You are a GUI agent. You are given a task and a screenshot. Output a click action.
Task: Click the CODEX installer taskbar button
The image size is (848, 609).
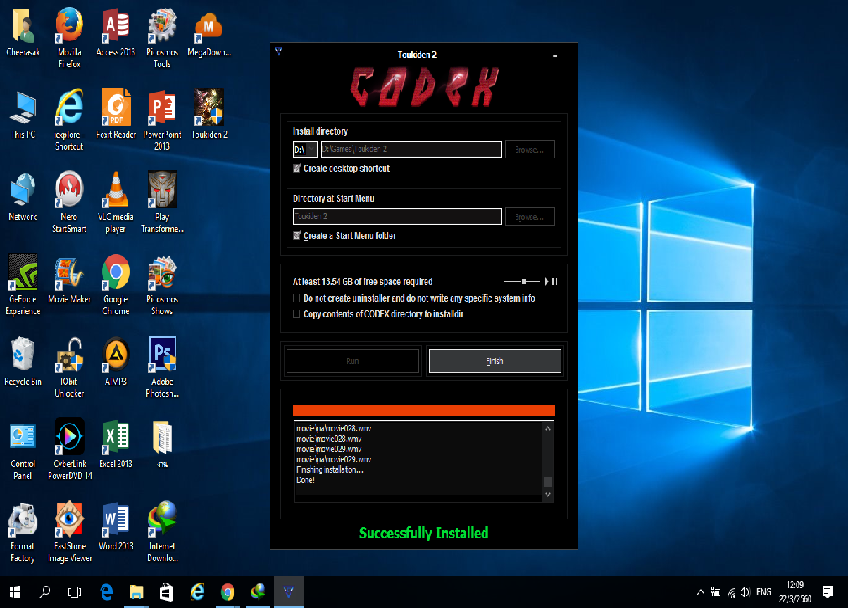[288, 592]
